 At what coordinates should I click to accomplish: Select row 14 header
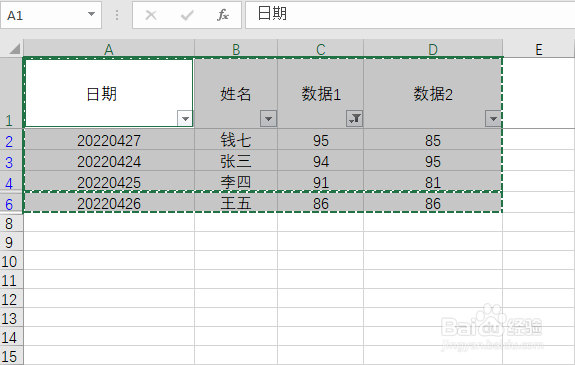[x=11, y=337]
